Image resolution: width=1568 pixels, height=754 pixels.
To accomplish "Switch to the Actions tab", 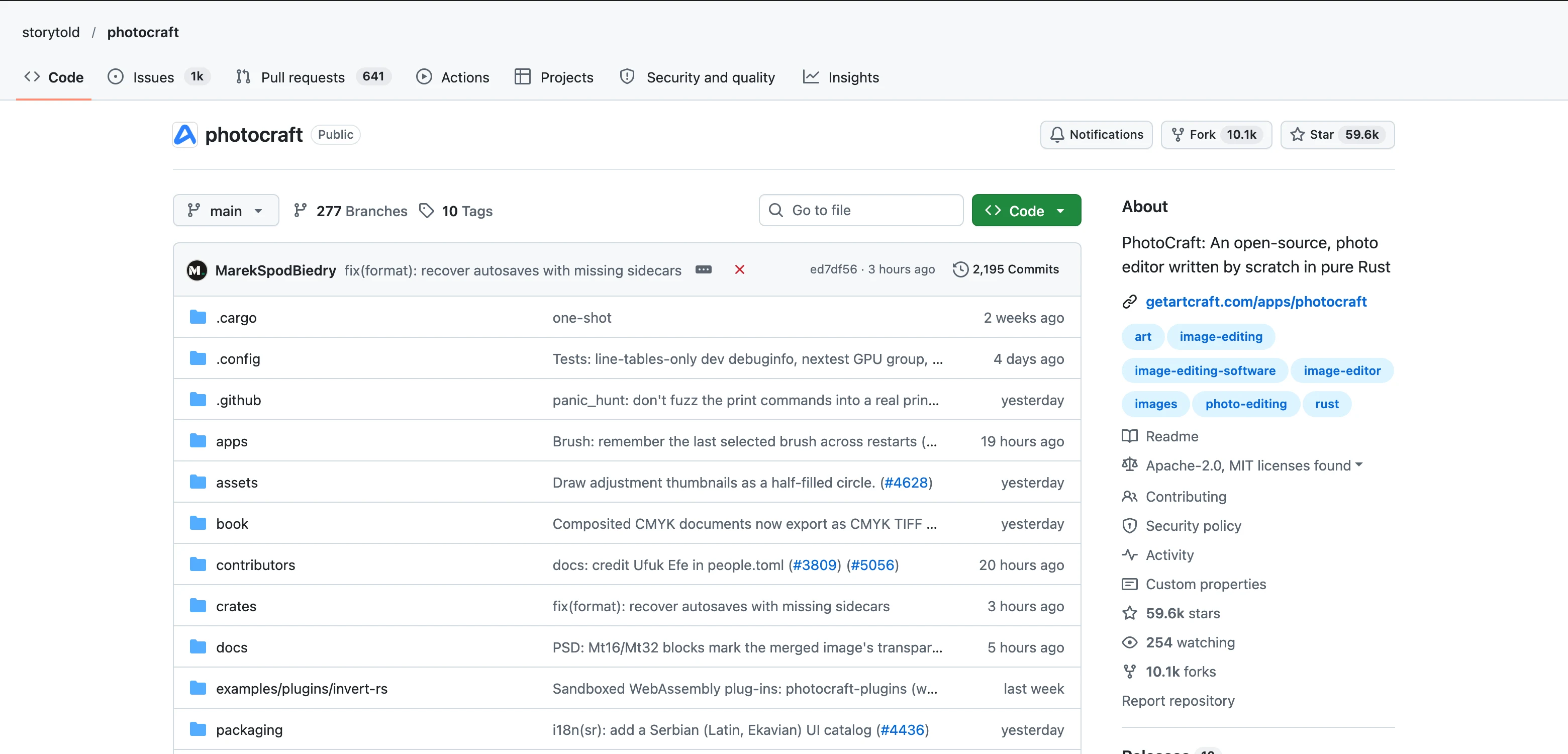I will click(452, 77).
